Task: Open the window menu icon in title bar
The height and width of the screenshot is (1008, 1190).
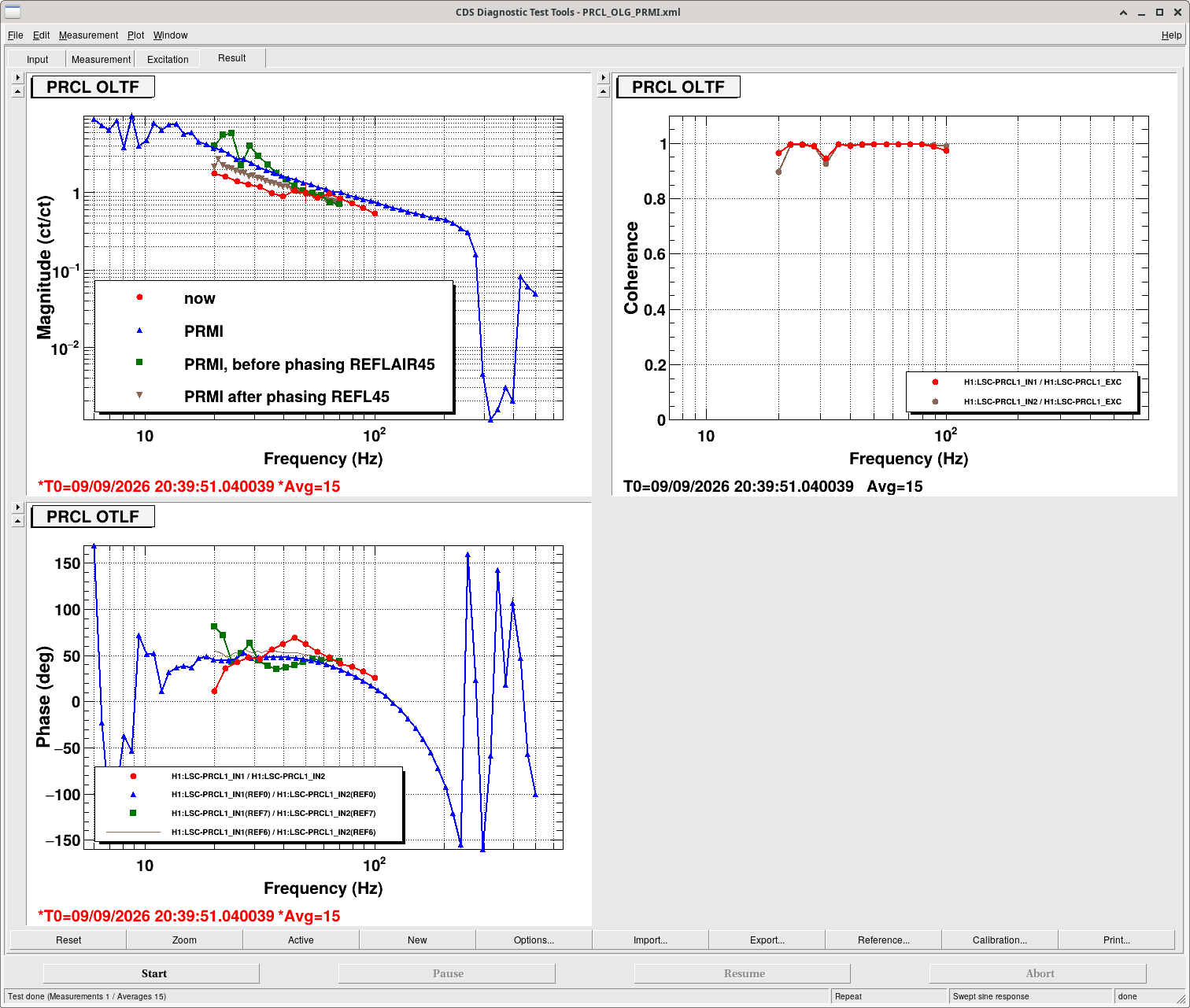Action: tap(12, 12)
